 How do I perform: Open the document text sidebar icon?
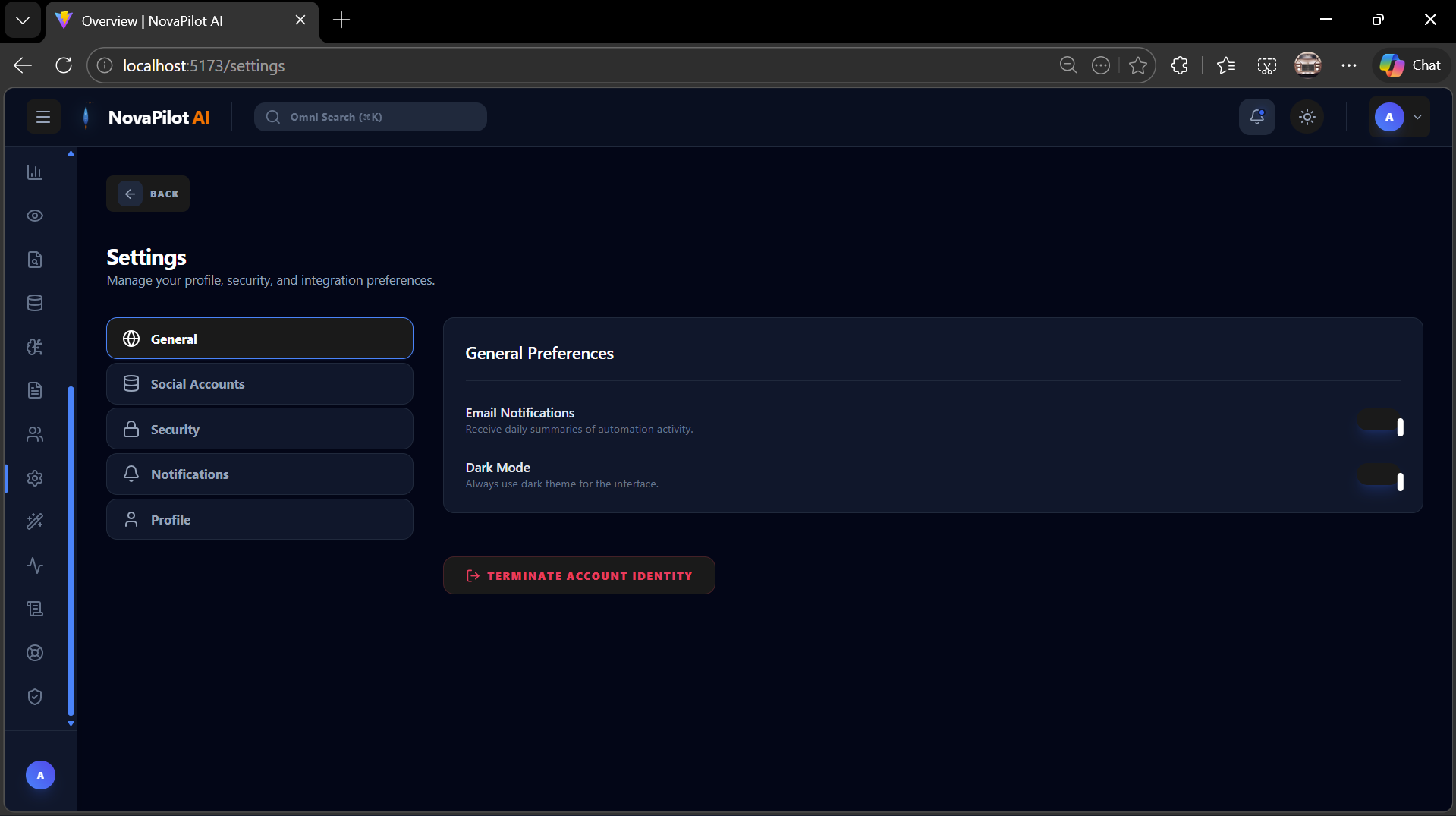(x=35, y=390)
